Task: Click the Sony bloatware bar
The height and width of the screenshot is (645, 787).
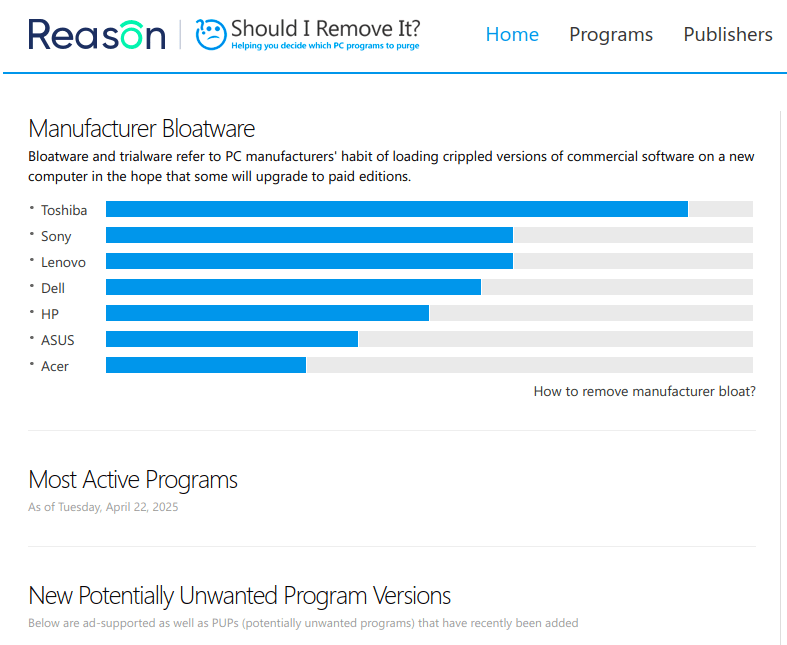Action: [309, 235]
